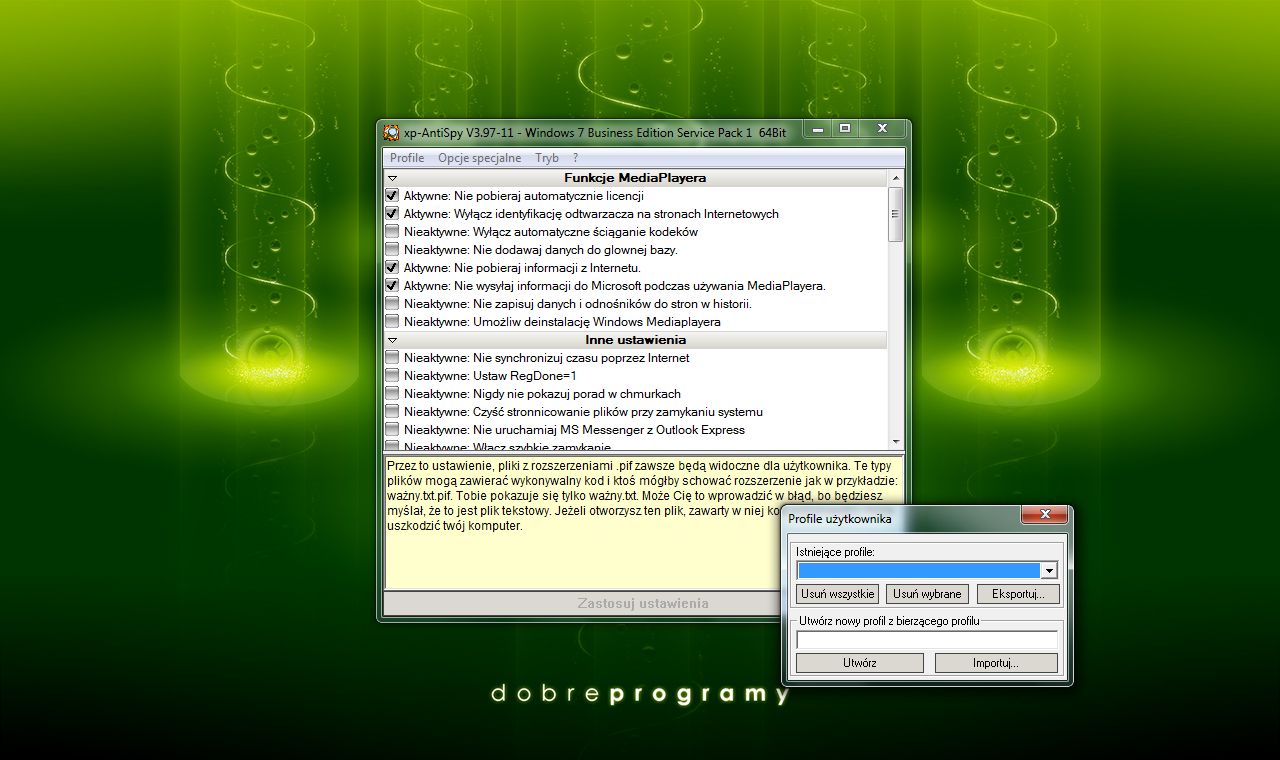Open the Istniejące profile dropdown
This screenshot has width=1280, height=760.
point(1049,570)
